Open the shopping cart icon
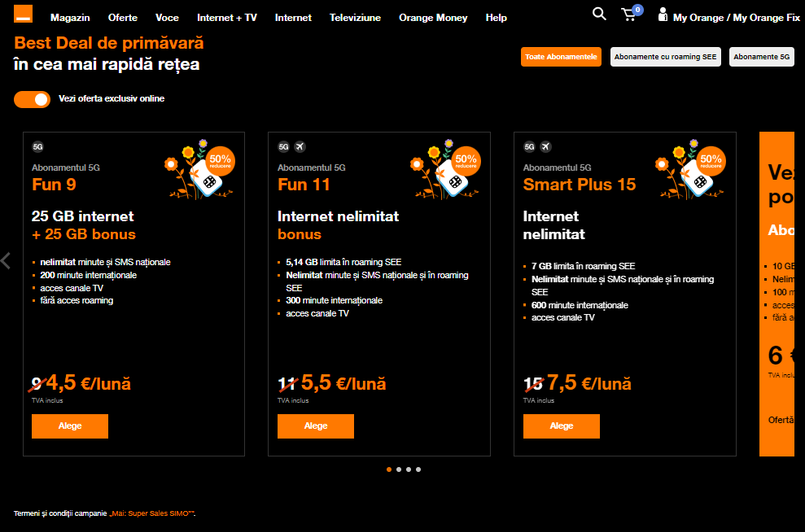 coord(629,15)
